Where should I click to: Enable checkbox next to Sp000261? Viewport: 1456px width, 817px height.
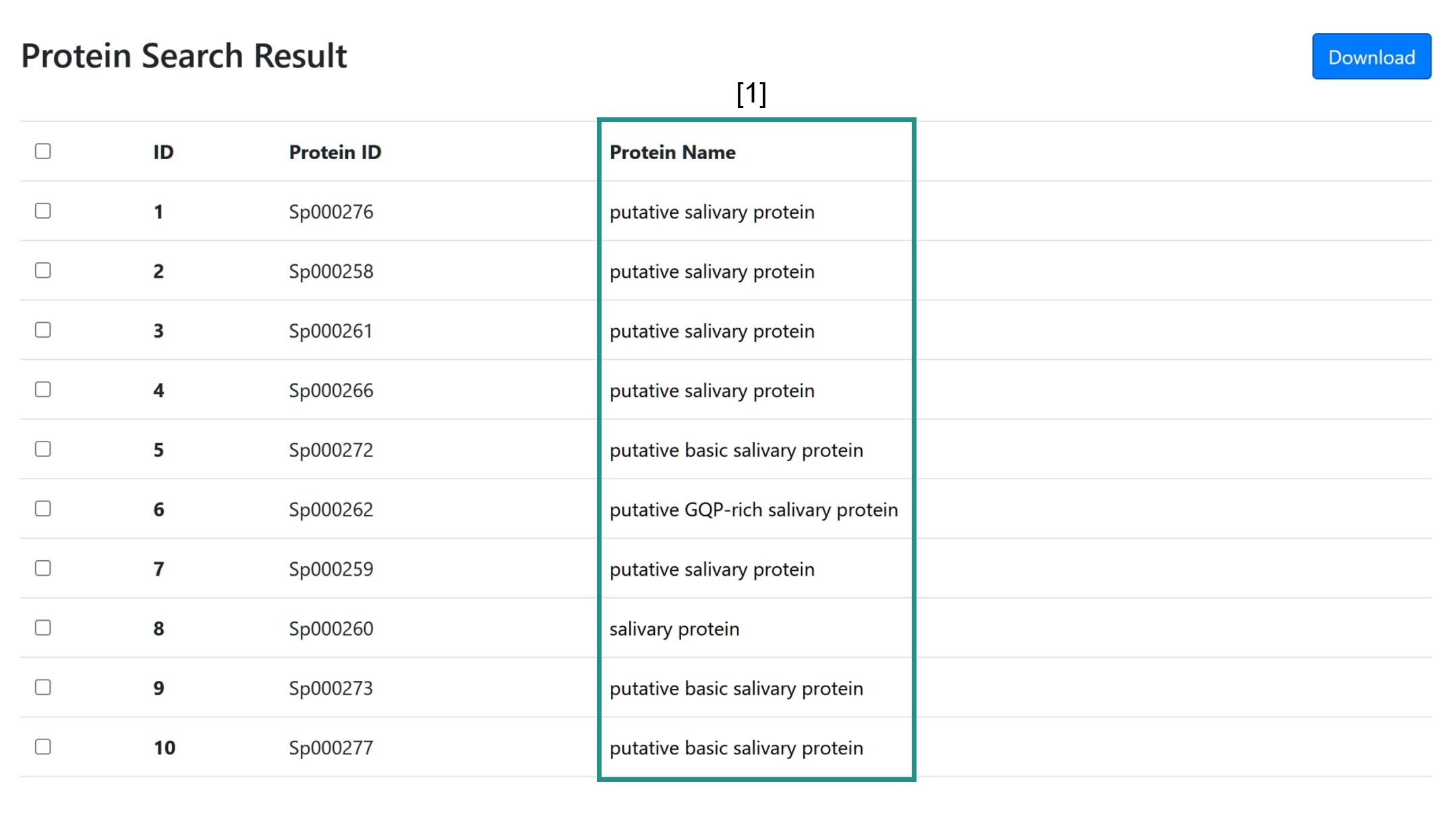(x=43, y=330)
